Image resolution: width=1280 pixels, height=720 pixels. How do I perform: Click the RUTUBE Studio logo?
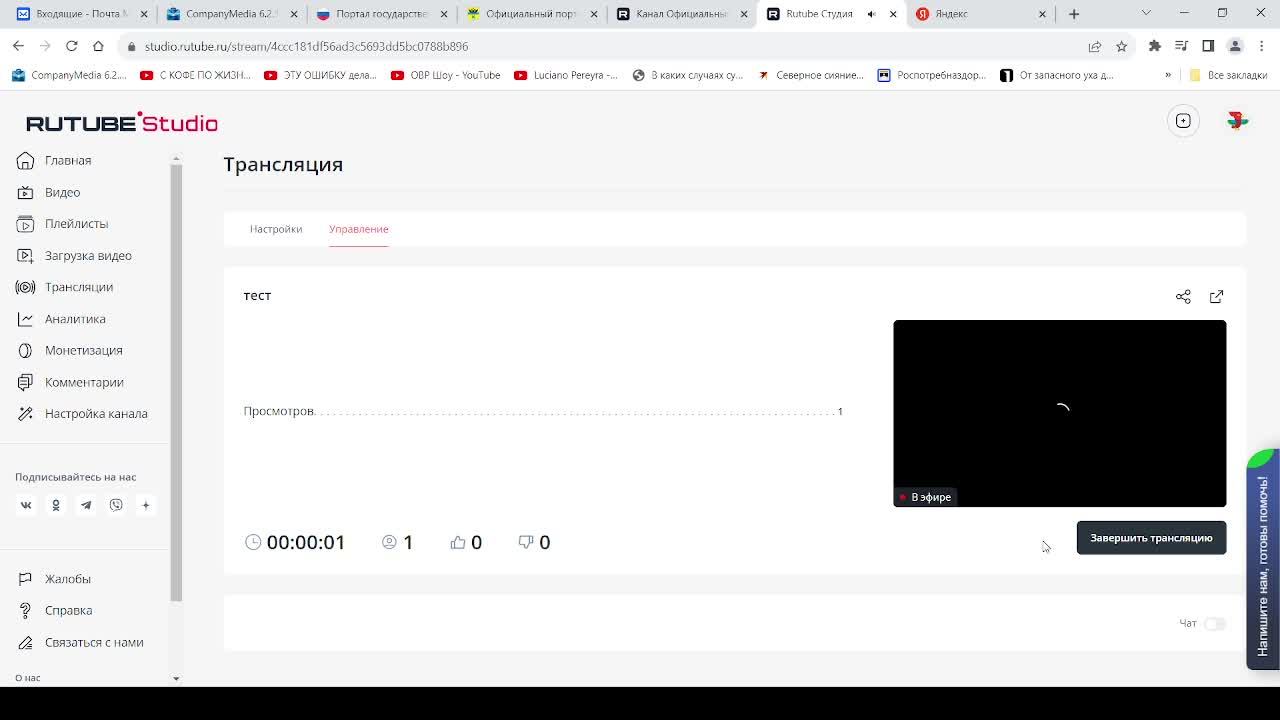click(x=122, y=123)
